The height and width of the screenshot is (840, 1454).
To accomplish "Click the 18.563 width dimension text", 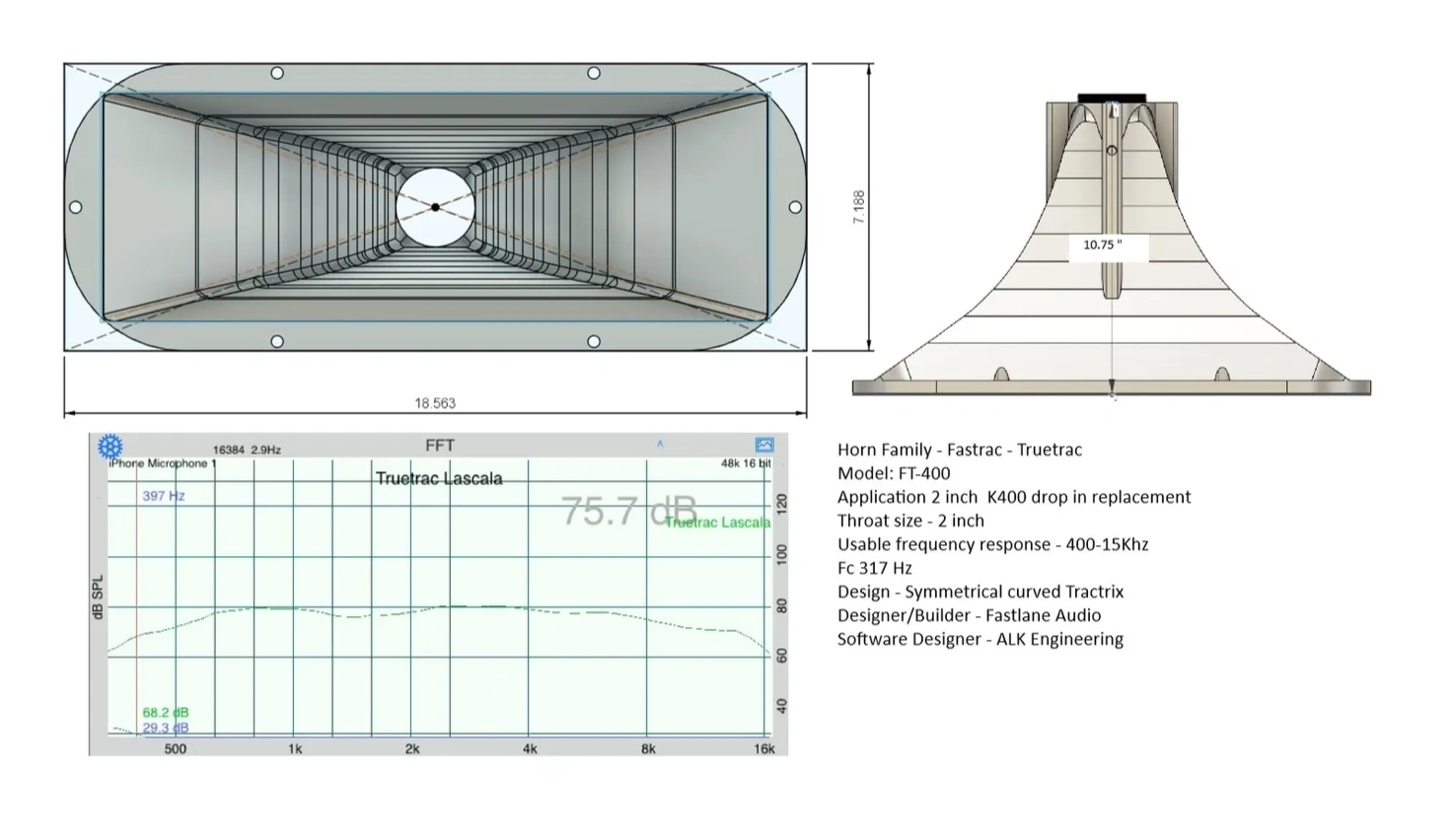I will point(435,403).
